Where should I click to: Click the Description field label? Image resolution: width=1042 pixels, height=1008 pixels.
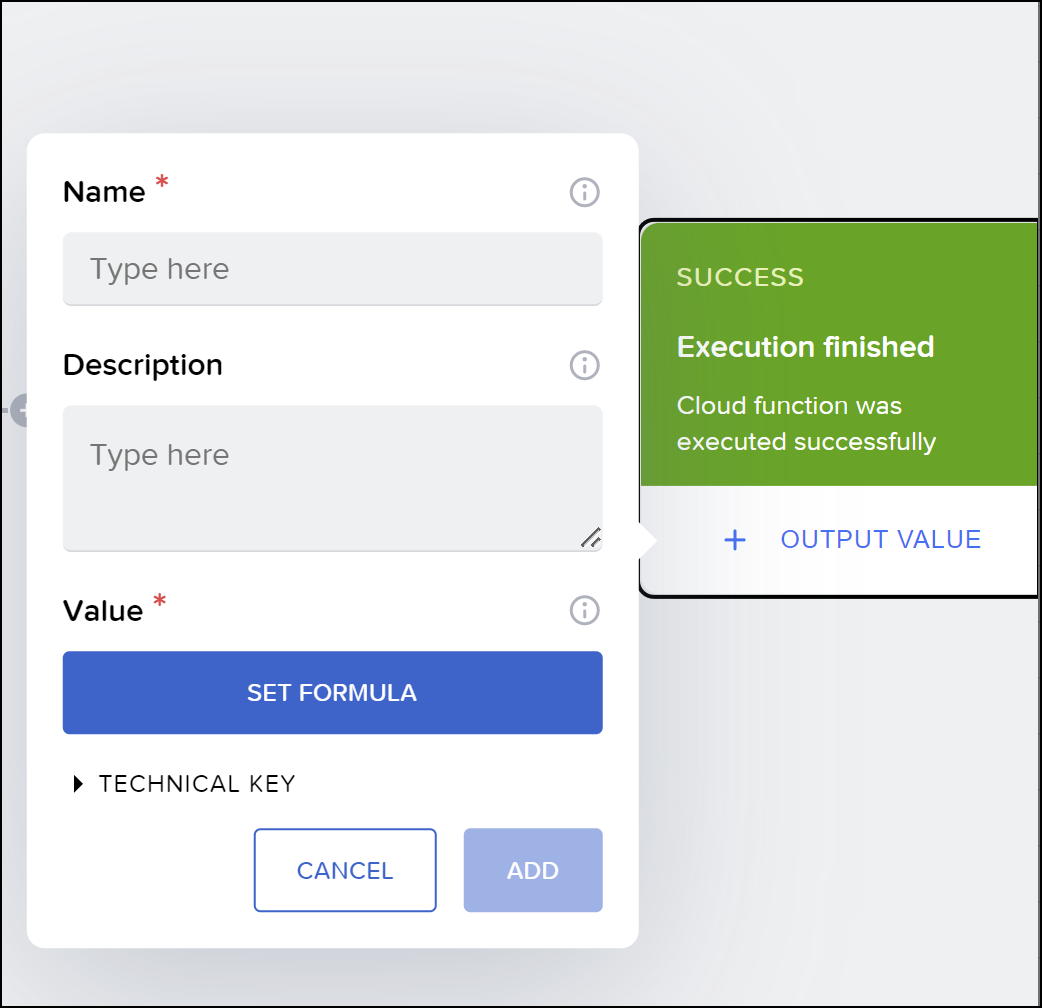(143, 365)
